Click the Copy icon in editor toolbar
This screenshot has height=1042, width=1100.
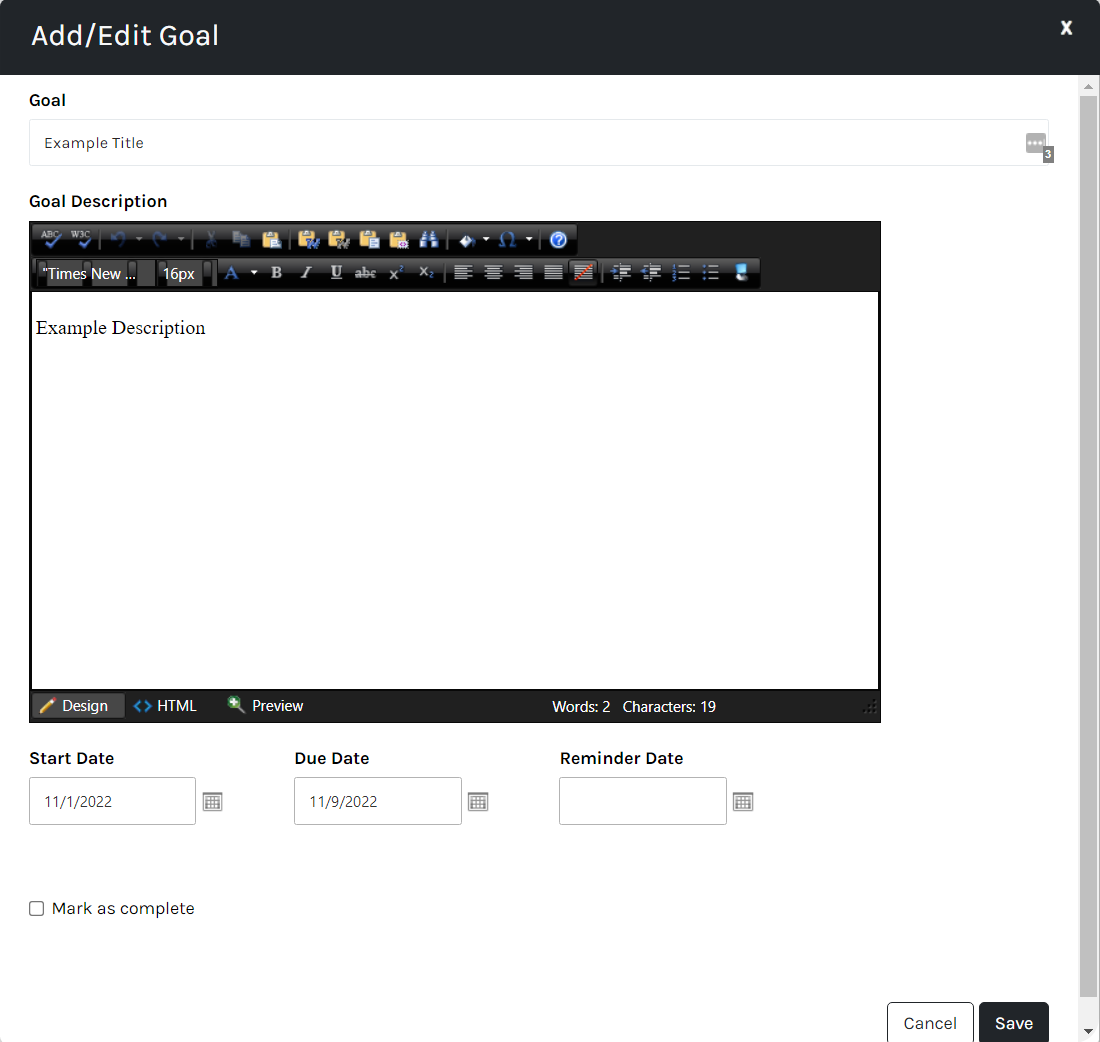click(x=241, y=240)
